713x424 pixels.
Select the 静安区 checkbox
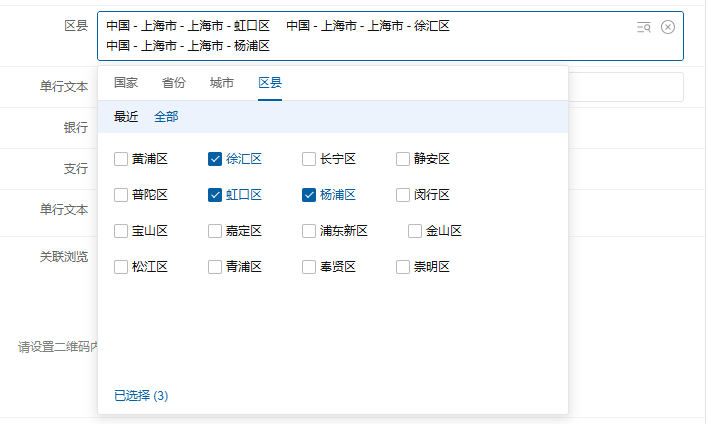click(x=403, y=159)
